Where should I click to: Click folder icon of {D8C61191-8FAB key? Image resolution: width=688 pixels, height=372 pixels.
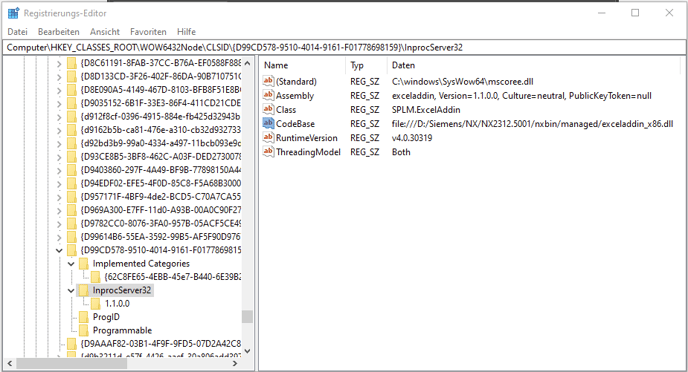tap(72, 64)
